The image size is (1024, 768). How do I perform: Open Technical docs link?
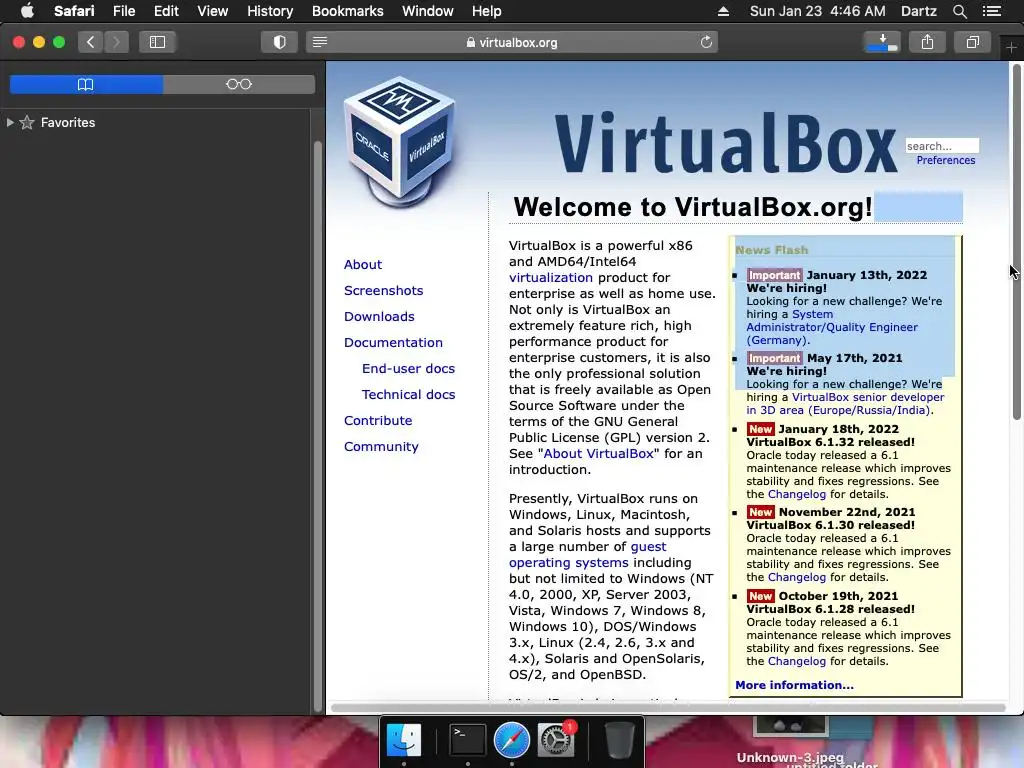point(408,395)
